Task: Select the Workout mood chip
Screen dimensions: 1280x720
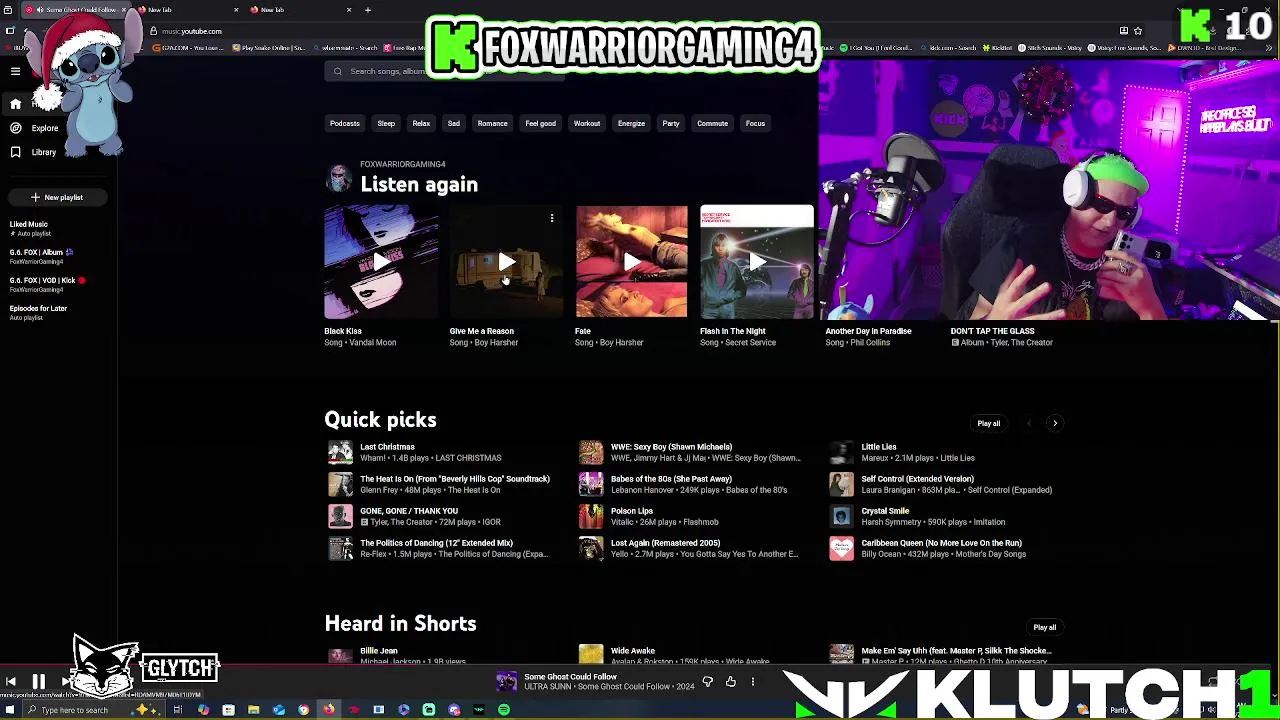Action: 587,124
